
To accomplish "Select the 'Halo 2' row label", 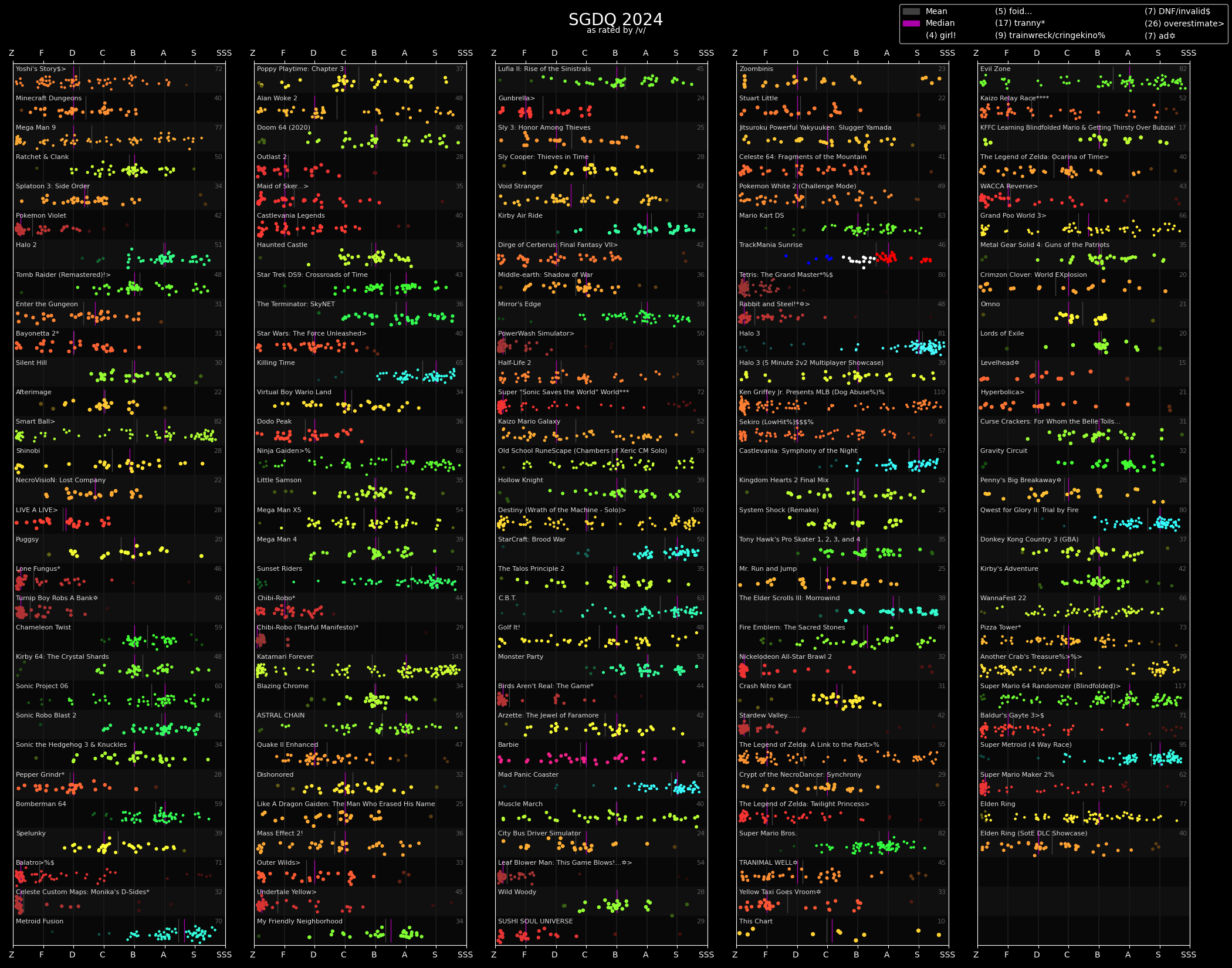I will [x=26, y=245].
